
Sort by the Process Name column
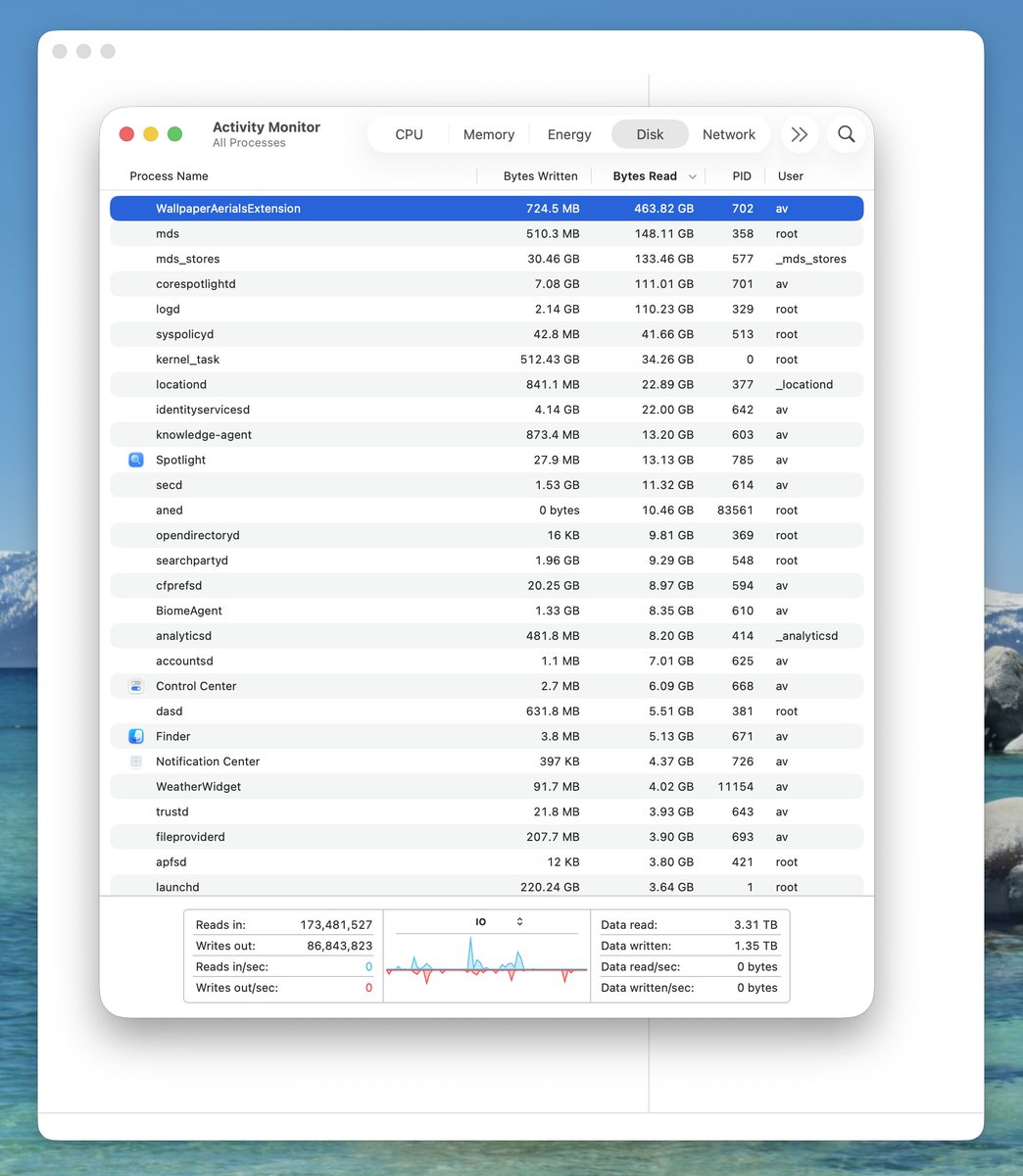coord(169,176)
